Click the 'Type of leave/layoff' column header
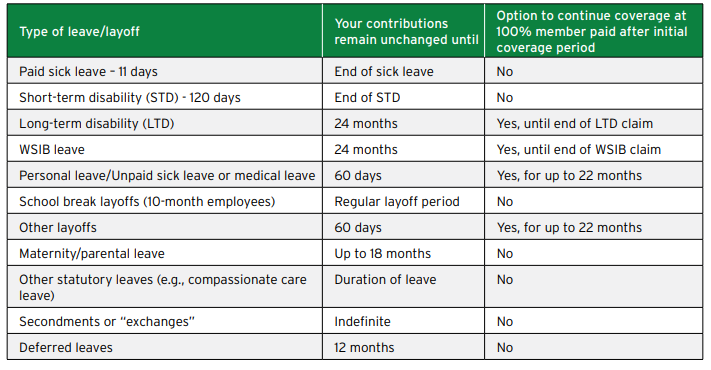Viewport: 711px width, 370px height. tap(165, 31)
